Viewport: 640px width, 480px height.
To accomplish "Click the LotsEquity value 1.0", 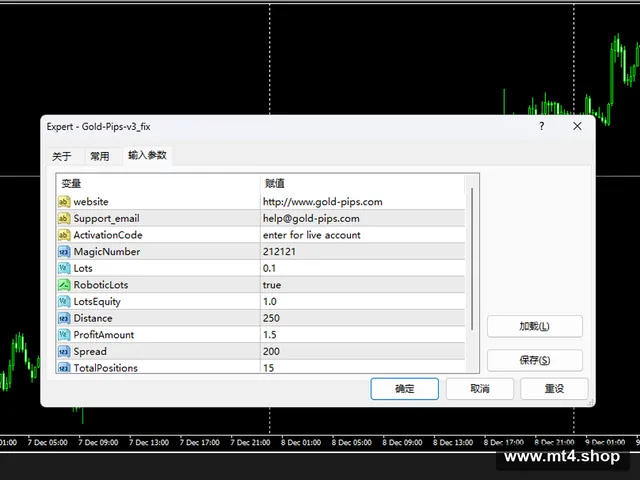I will pyautogui.click(x=270, y=302).
